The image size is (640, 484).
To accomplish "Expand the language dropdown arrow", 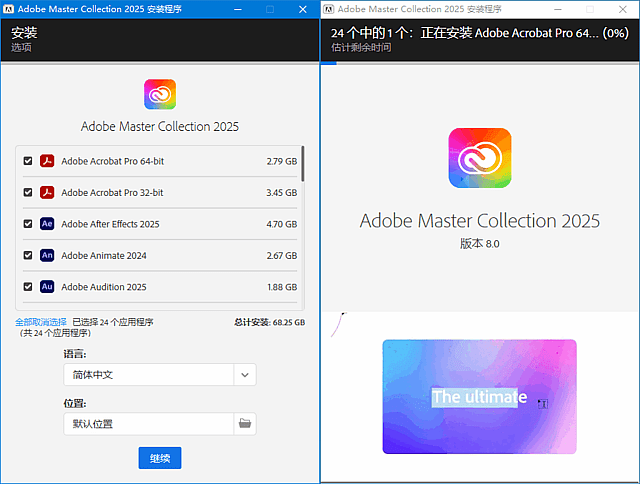I will click(245, 375).
